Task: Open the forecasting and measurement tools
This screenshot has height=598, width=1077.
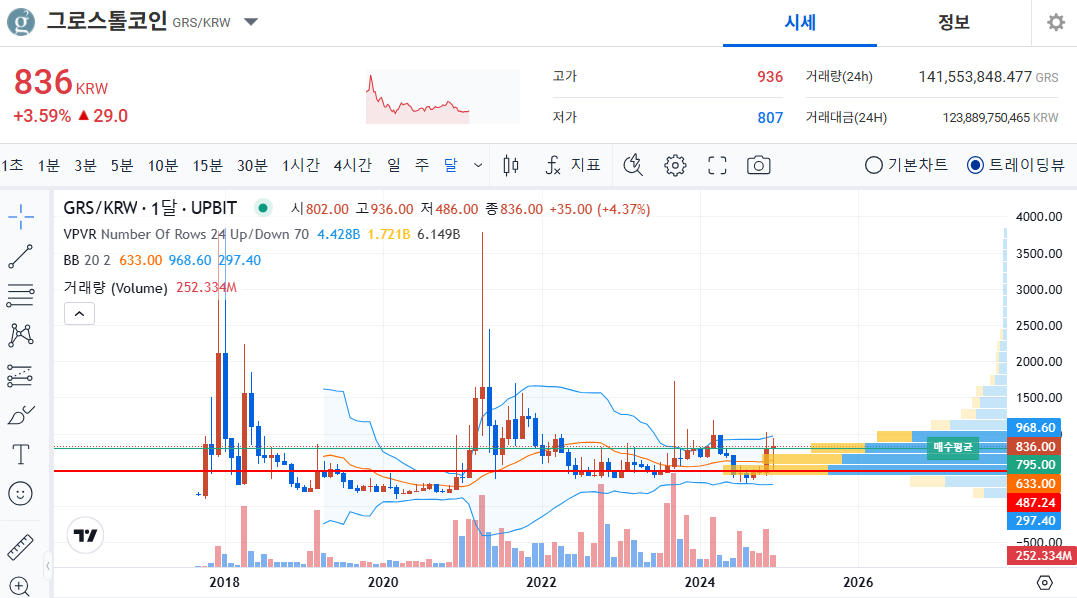Action: coord(21,376)
